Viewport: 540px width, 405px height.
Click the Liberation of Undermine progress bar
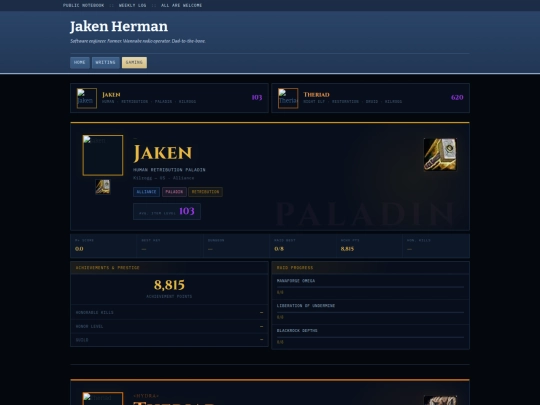click(x=370, y=312)
